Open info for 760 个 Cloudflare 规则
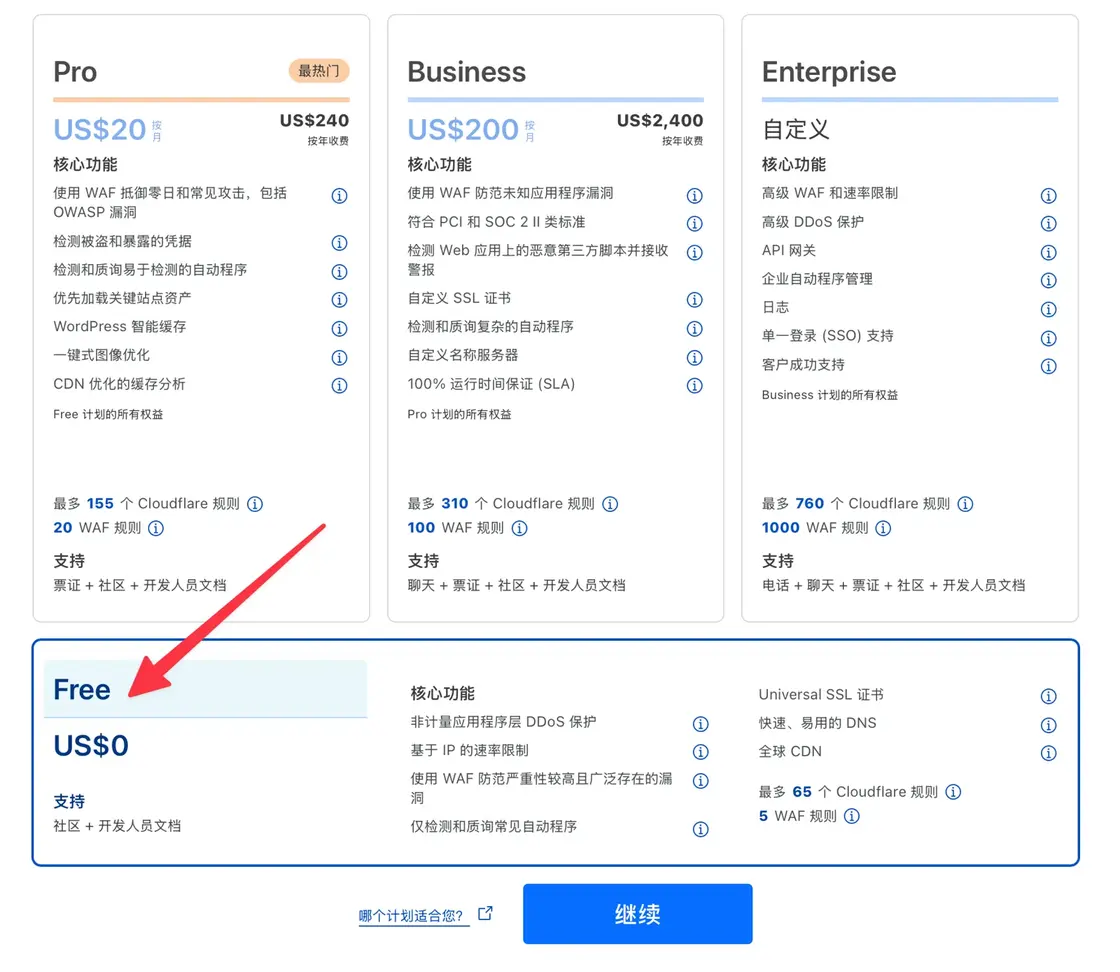This screenshot has width=1120, height=972. pos(965,504)
